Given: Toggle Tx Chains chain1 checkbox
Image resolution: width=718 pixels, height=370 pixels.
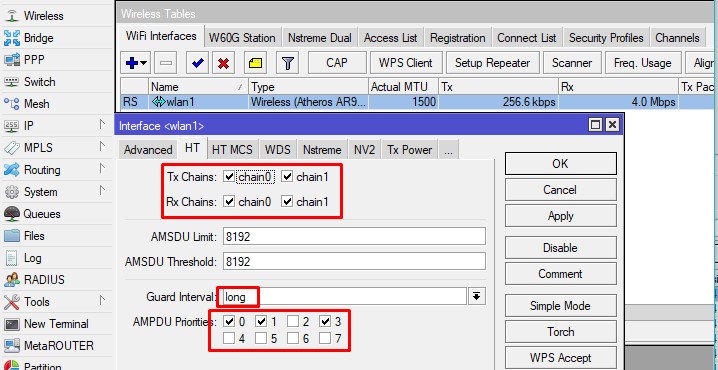Looking at the screenshot, I should (287, 176).
